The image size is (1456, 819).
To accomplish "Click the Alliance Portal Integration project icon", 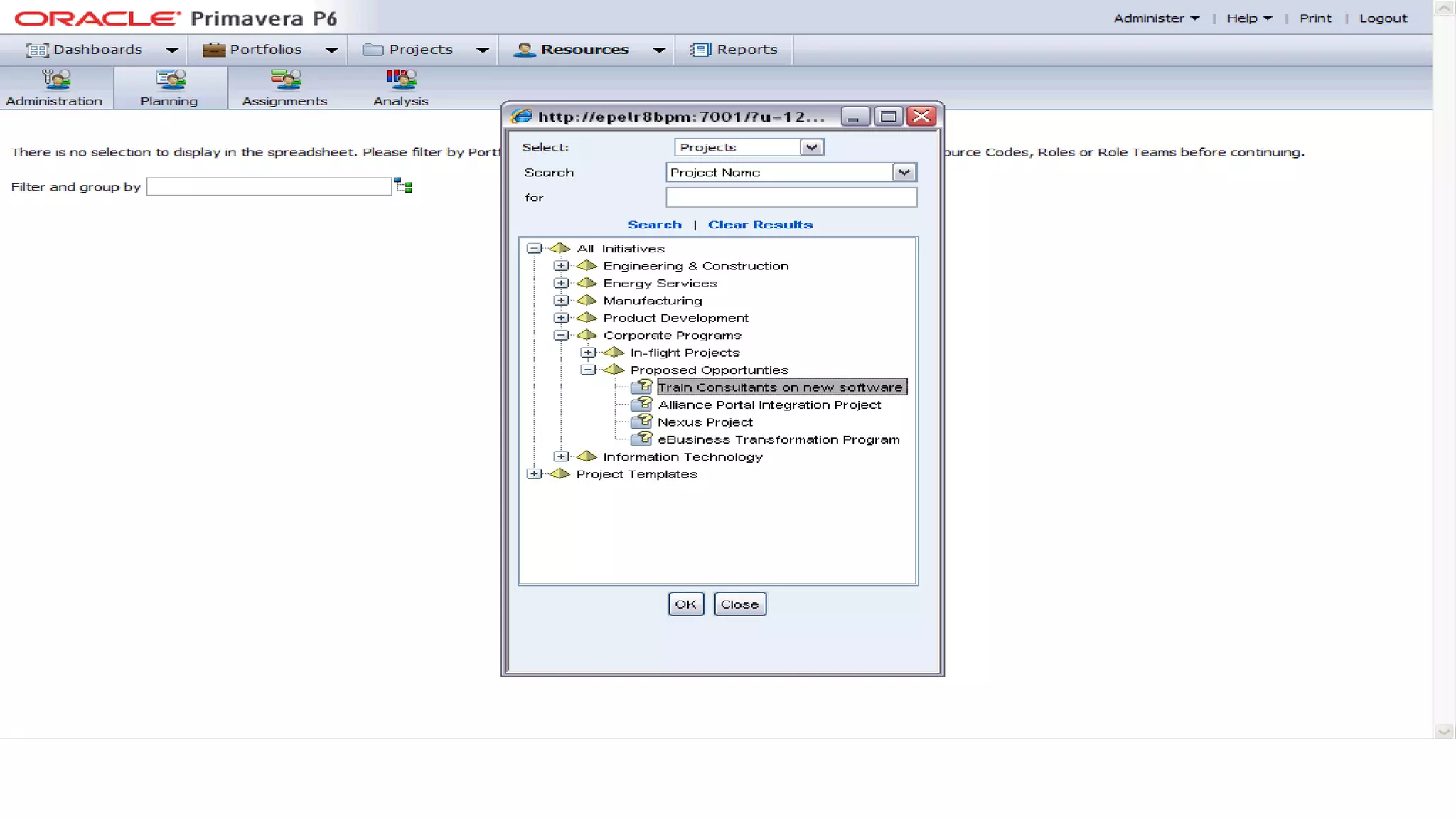I will (x=642, y=404).
